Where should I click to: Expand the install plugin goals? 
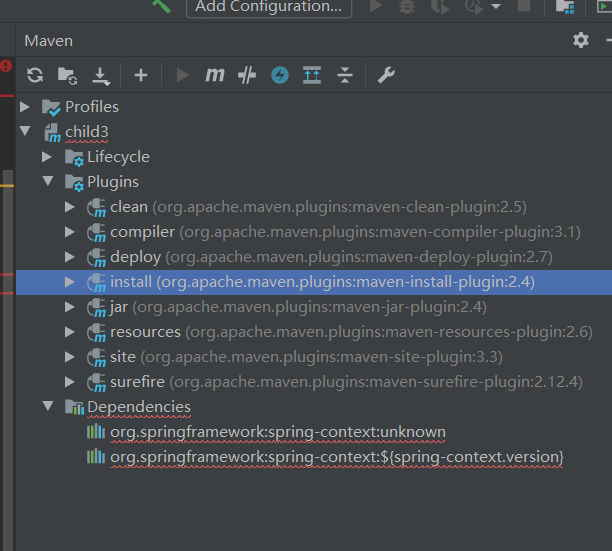[70, 282]
